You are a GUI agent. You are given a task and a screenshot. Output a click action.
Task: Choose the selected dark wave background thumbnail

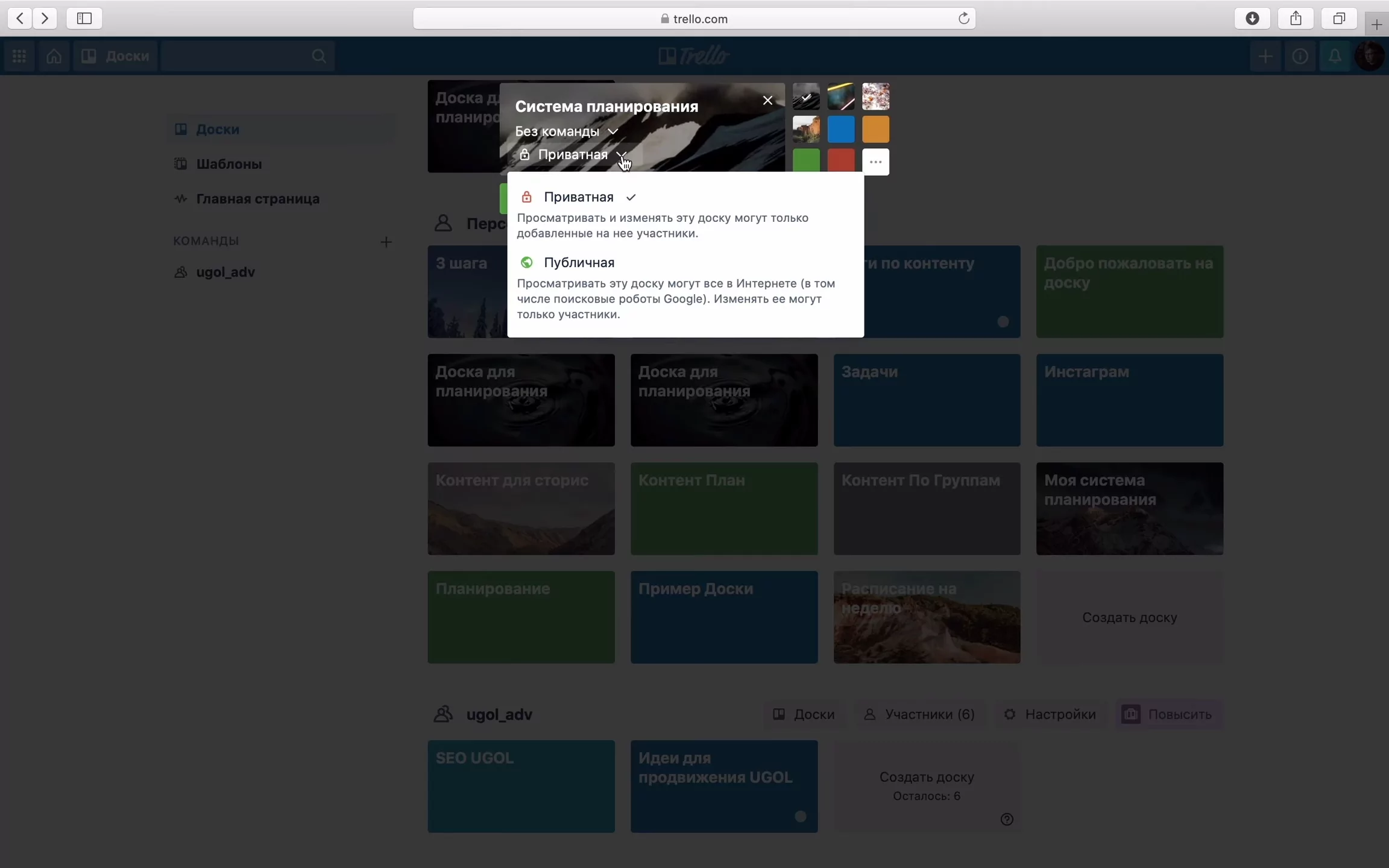(x=806, y=96)
